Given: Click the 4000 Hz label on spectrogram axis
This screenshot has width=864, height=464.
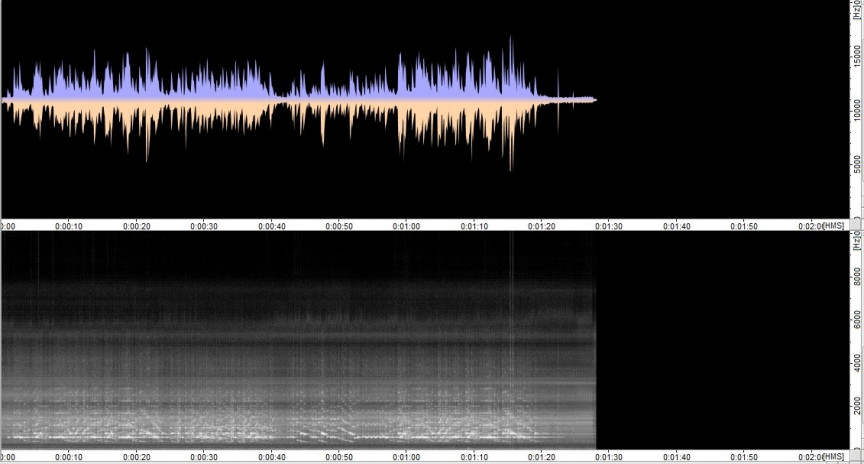Looking at the screenshot, I should 857,366.
